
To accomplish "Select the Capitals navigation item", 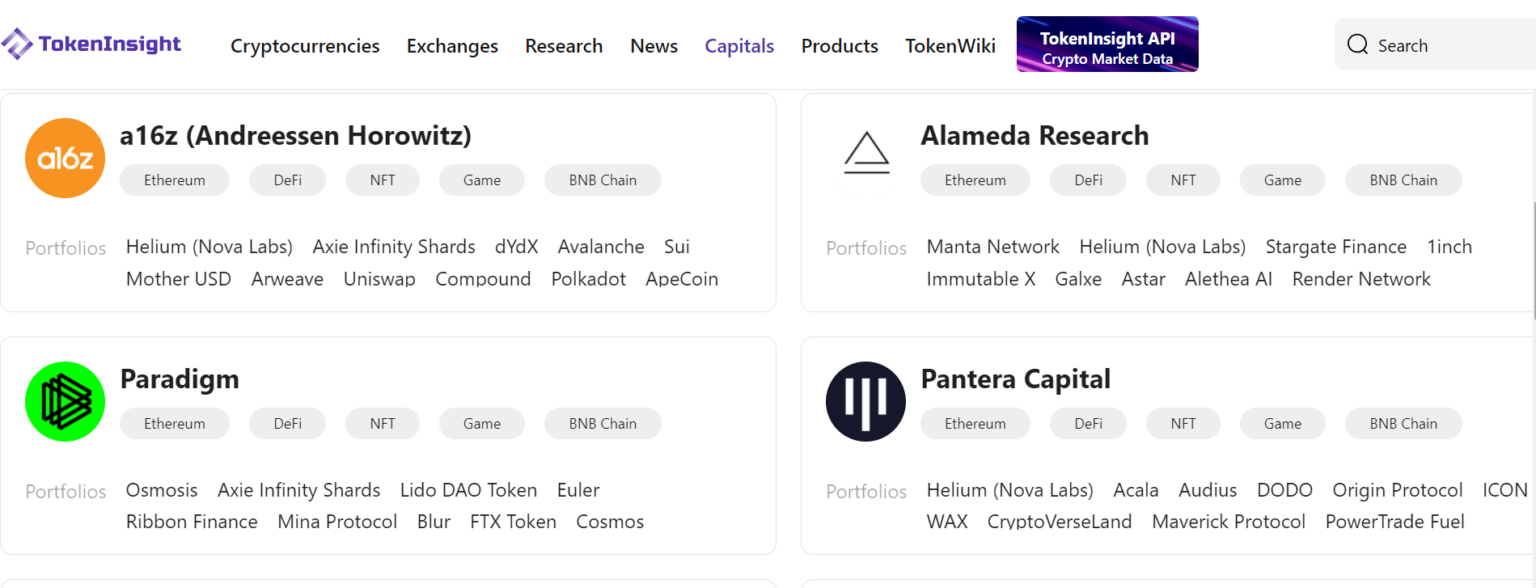I will coord(739,46).
